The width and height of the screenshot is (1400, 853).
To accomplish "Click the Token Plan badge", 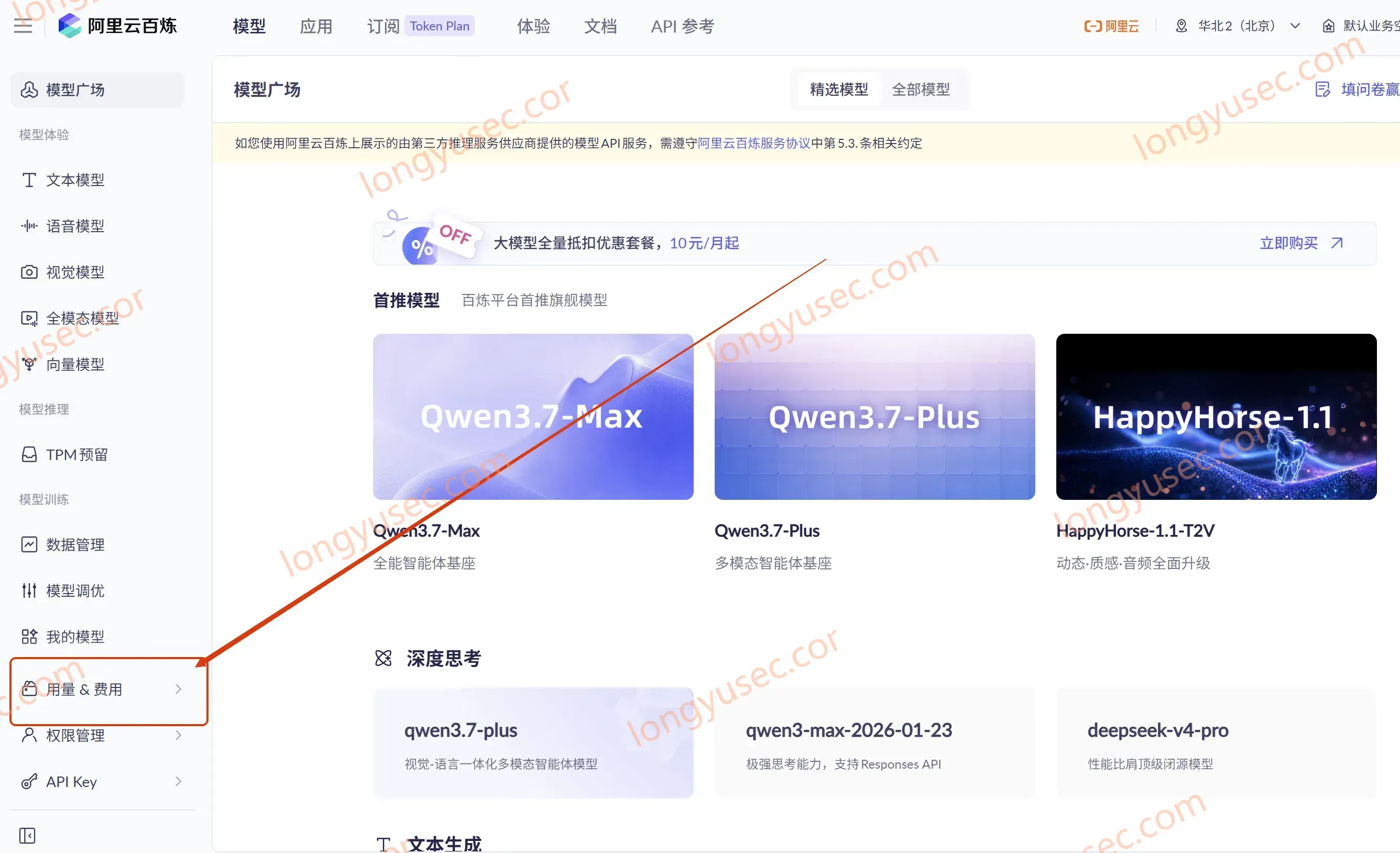I will pyautogui.click(x=440, y=26).
